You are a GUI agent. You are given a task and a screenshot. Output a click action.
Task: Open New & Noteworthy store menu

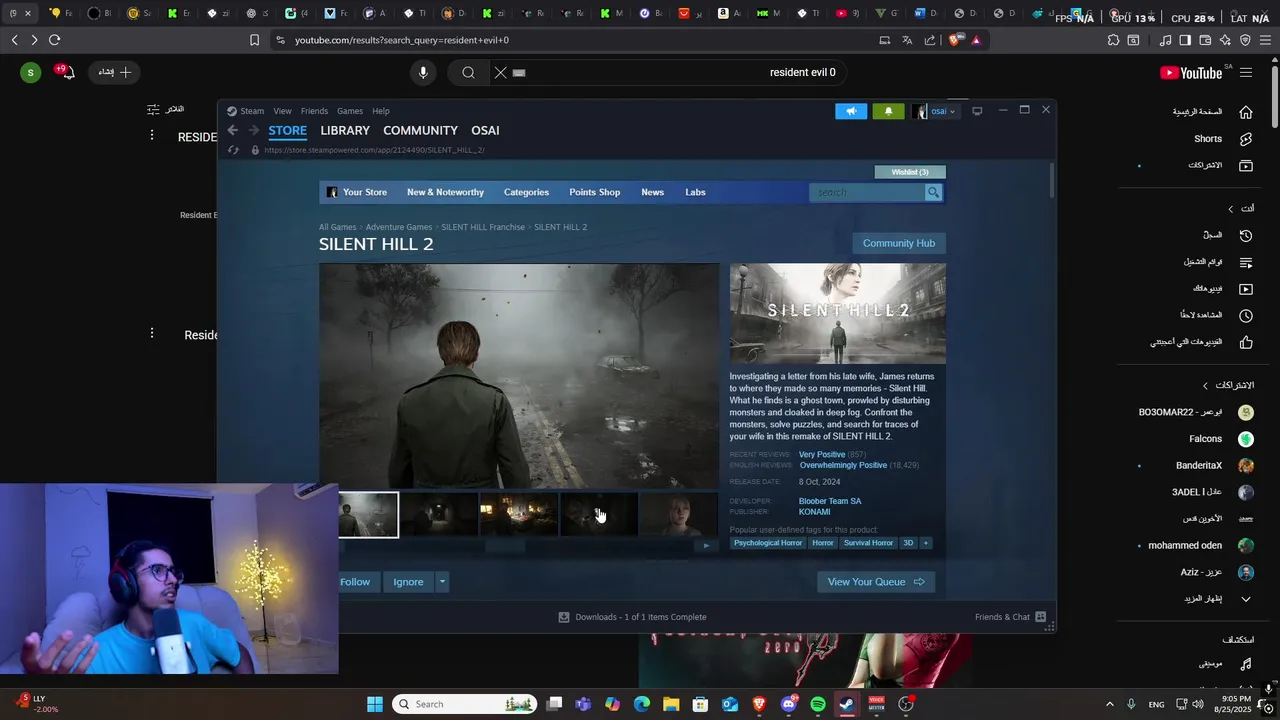pyautogui.click(x=445, y=192)
